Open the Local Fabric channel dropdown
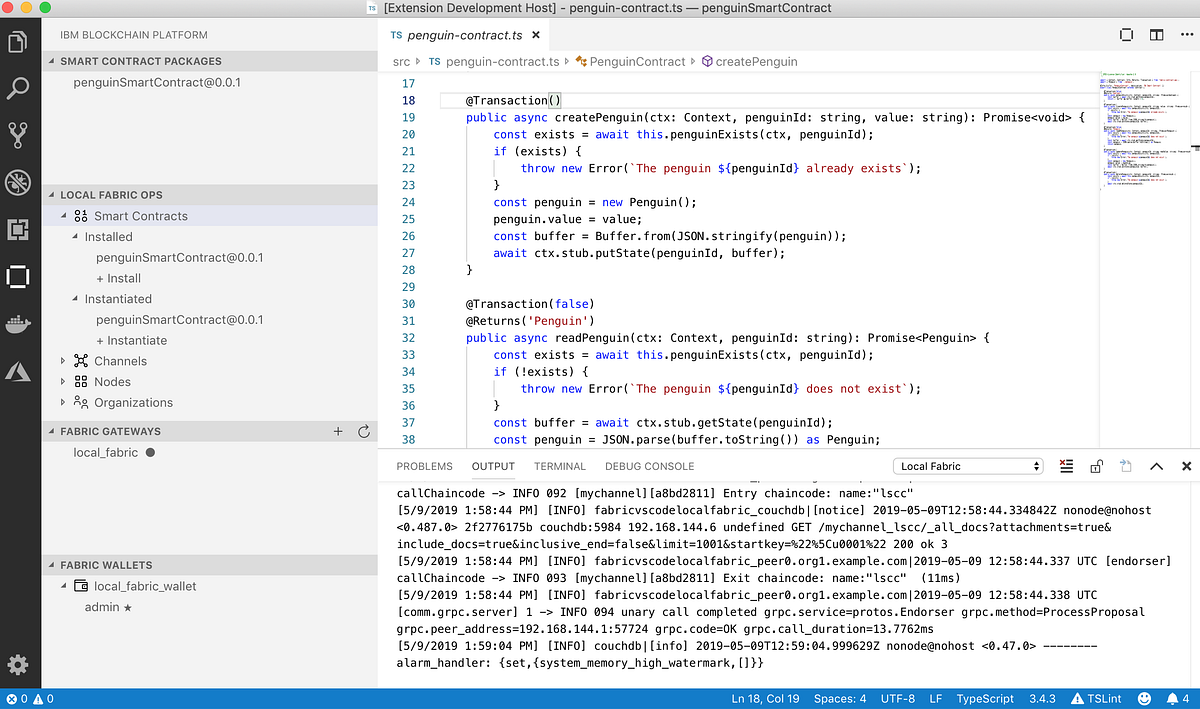The width and height of the screenshot is (1200, 709). (968, 465)
